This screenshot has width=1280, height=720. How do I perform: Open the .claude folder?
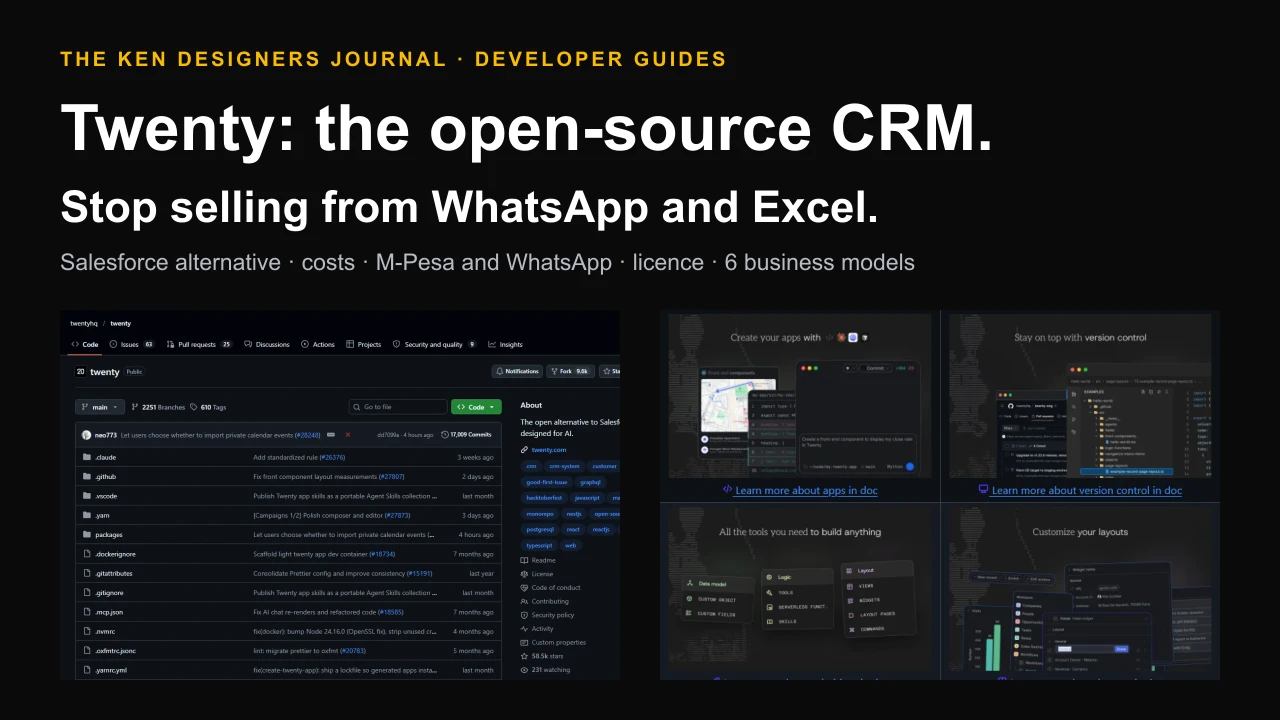pos(105,457)
